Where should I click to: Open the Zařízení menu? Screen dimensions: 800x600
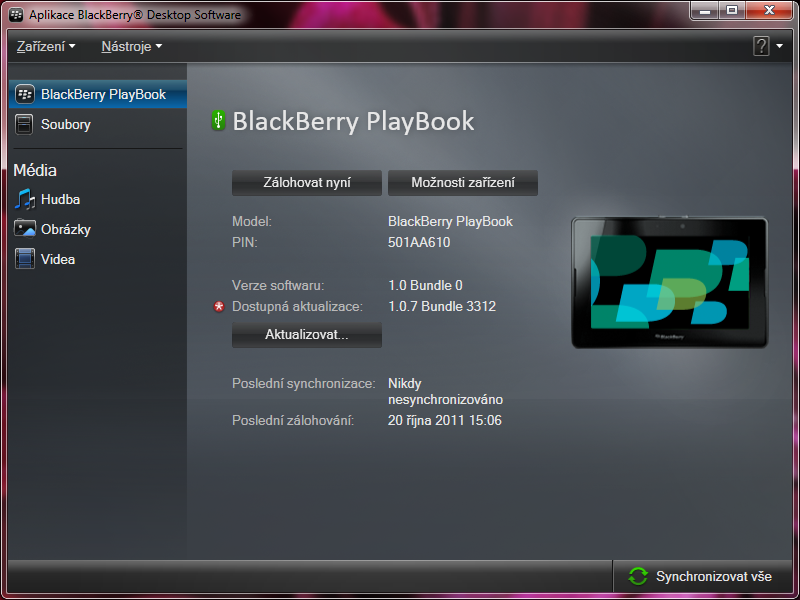tap(46, 46)
